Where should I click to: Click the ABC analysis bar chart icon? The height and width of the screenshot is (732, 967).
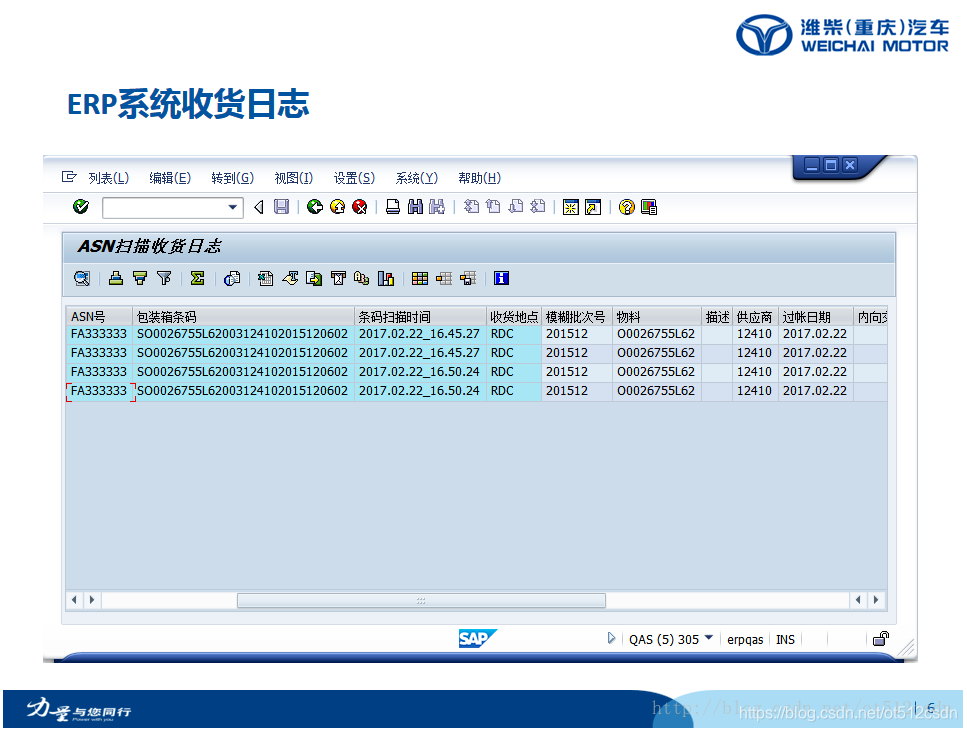[387, 278]
